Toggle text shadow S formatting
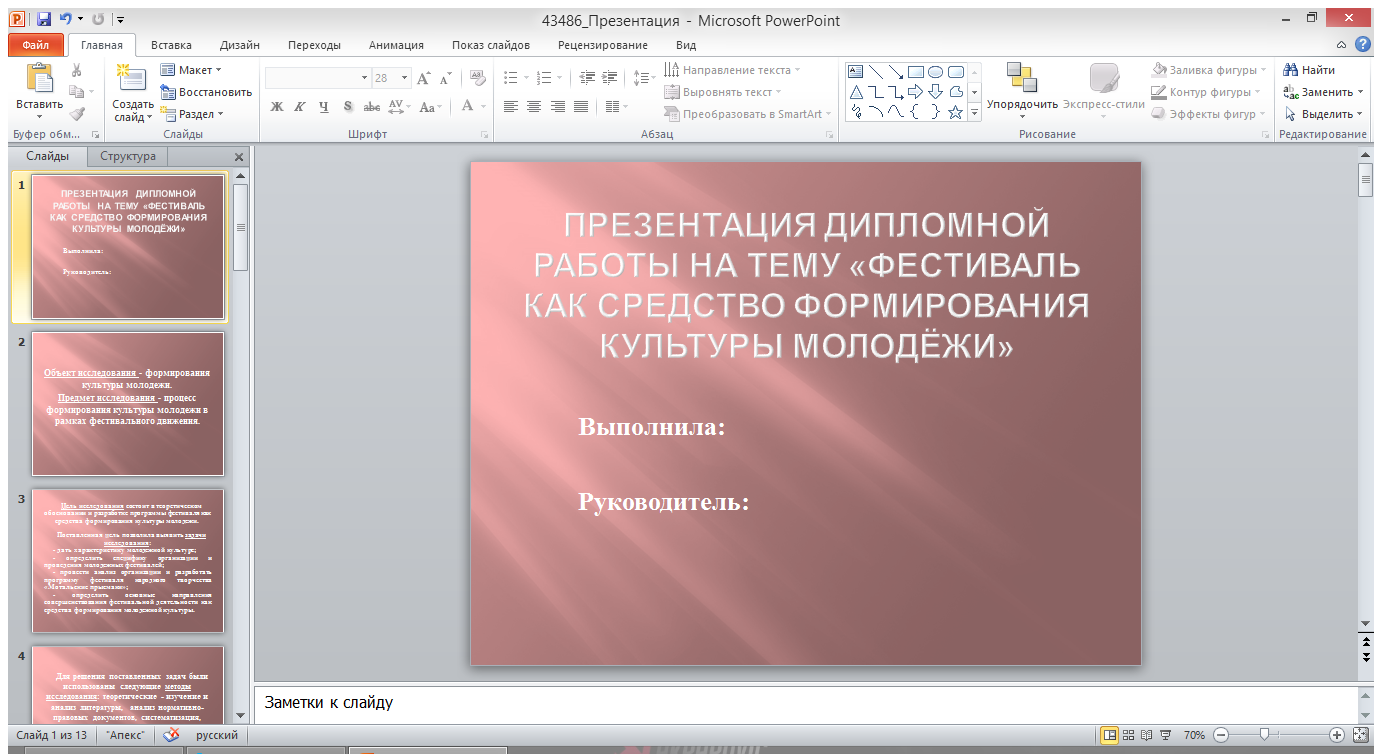Image resolution: width=1382 pixels, height=754 pixels. click(348, 106)
